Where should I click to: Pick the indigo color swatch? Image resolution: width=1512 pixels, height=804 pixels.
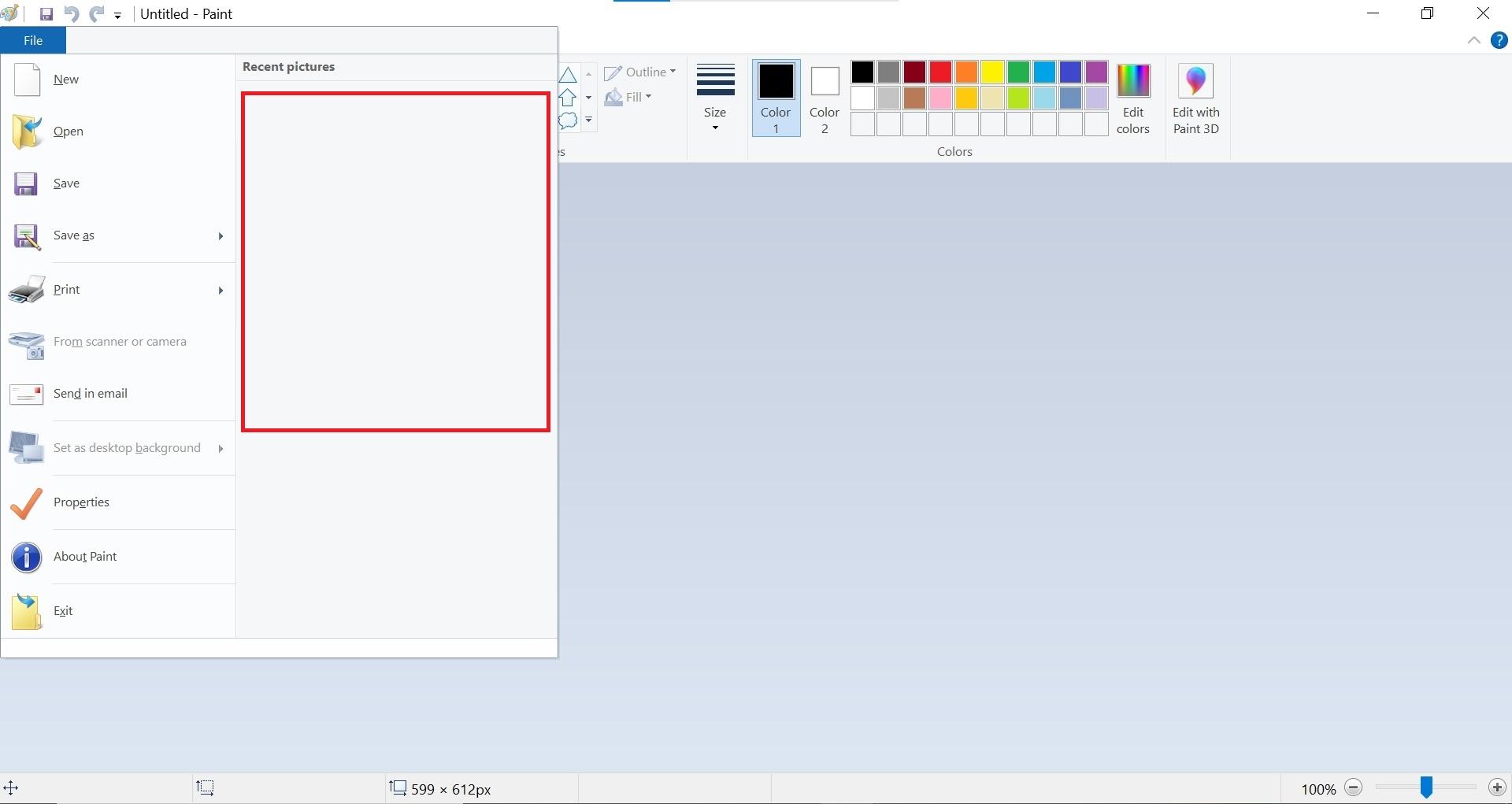[x=1070, y=72]
